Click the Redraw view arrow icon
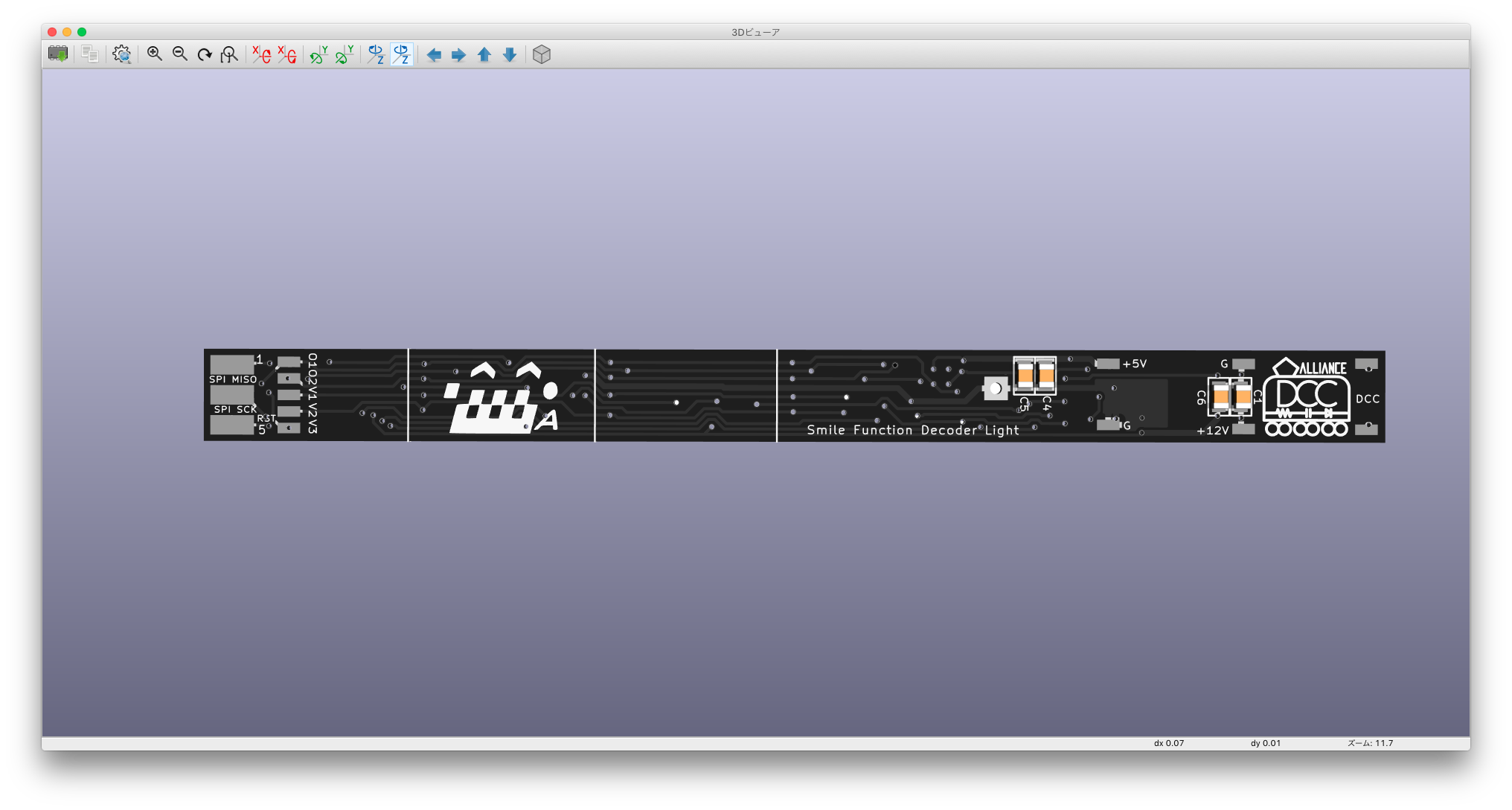1512x810 pixels. [x=205, y=54]
